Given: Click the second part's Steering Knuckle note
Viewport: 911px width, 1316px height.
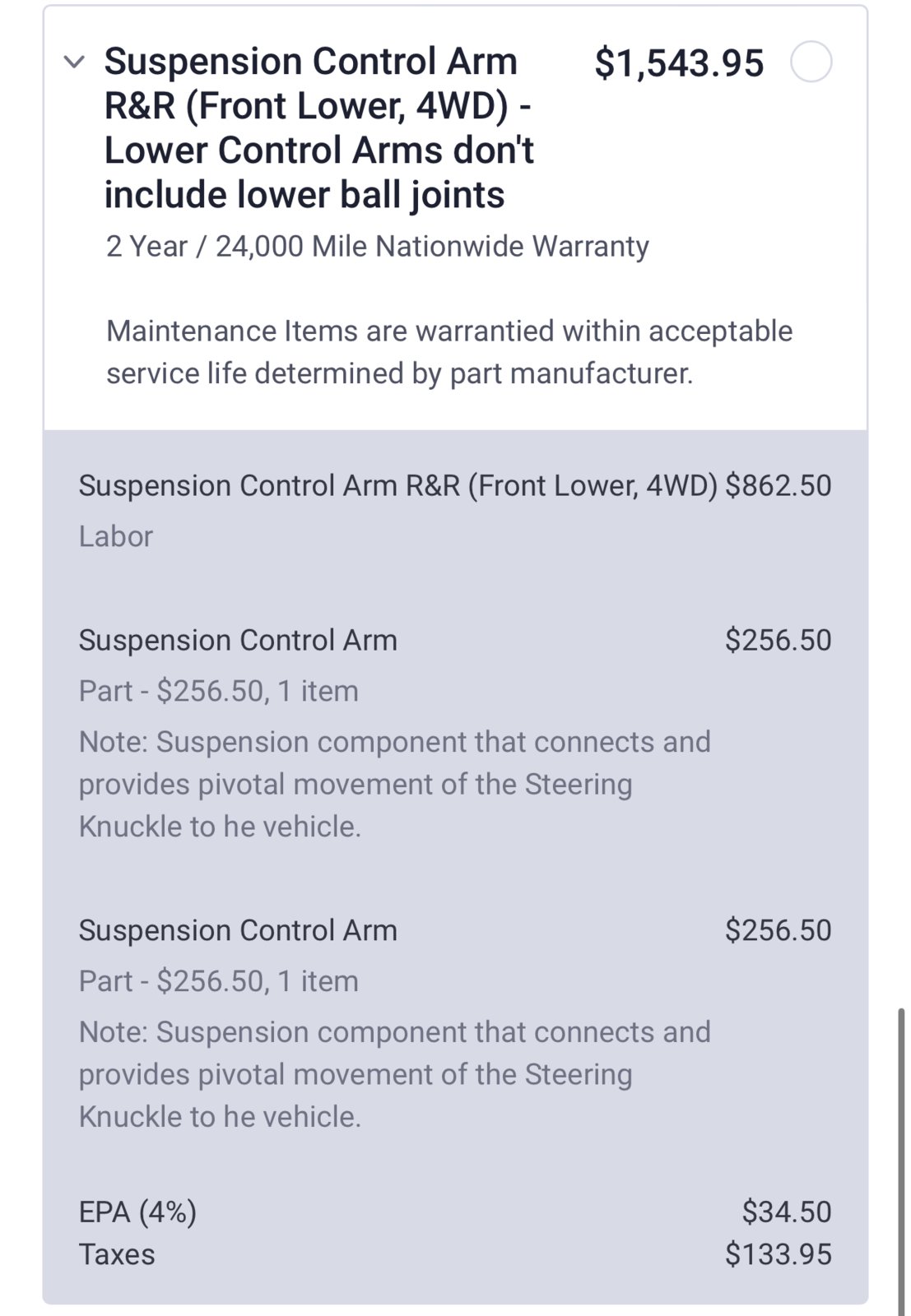Looking at the screenshot, I should coord(394,1074).
